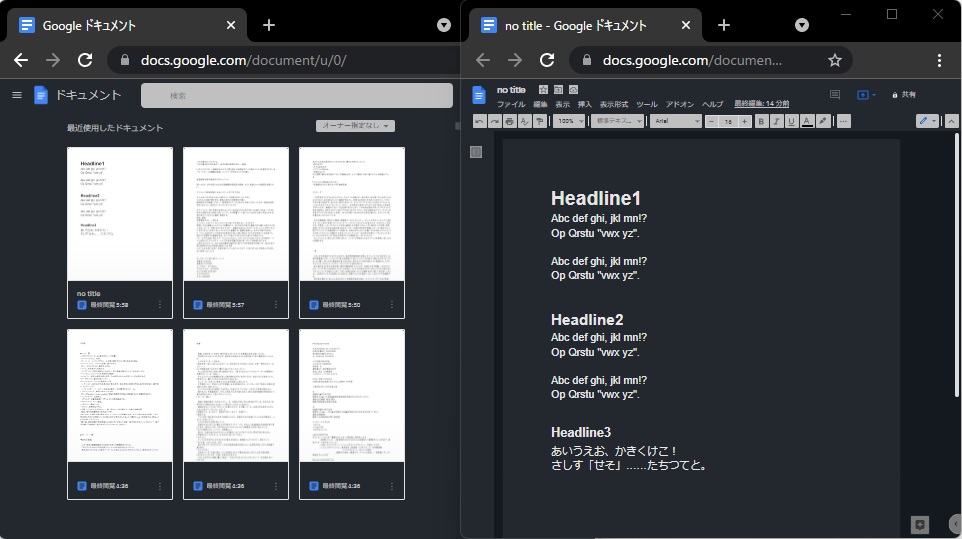Open the document card last viewed 5:57
Viewport: 962px width, 539px height.
[236, 232]
